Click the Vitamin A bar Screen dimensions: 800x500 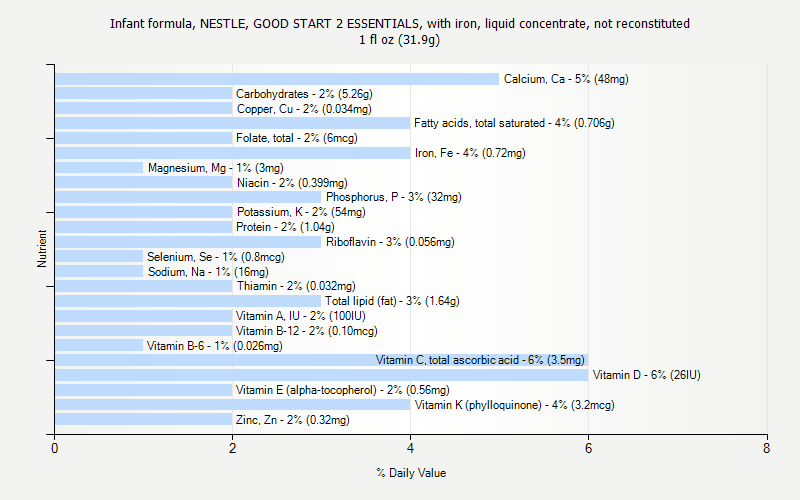[x=144, y=315]
